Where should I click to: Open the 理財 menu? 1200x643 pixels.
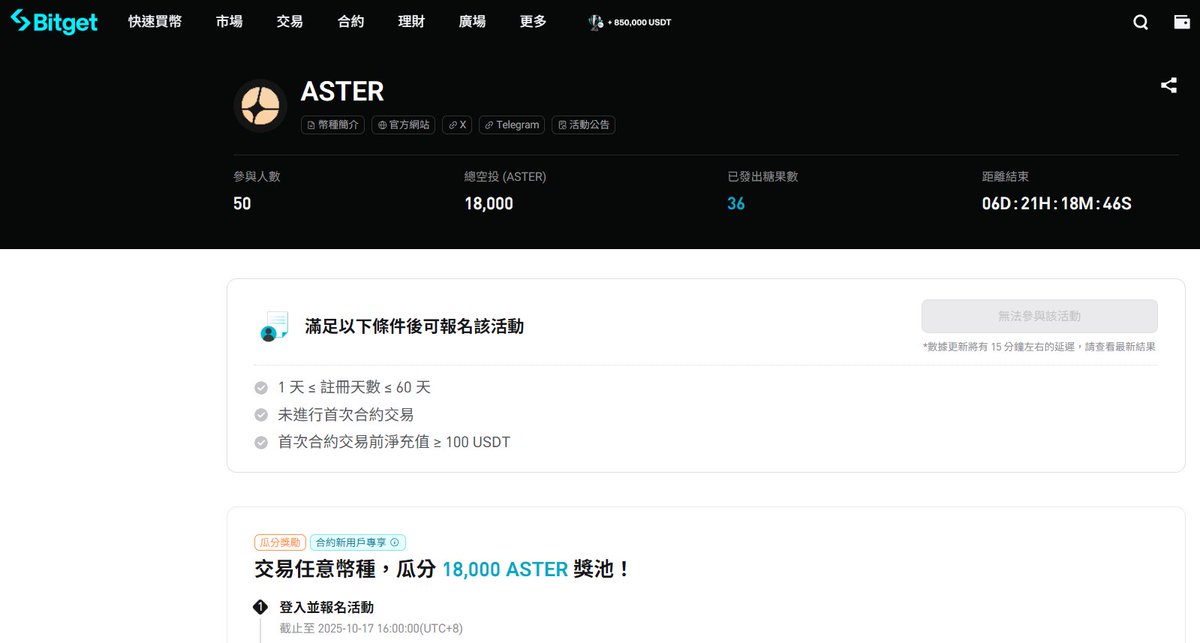point(411,21)
